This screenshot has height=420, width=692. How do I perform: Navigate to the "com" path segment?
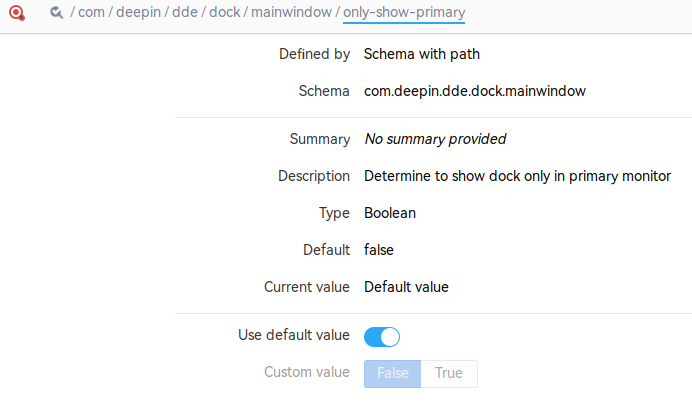[x=92, y=13]
